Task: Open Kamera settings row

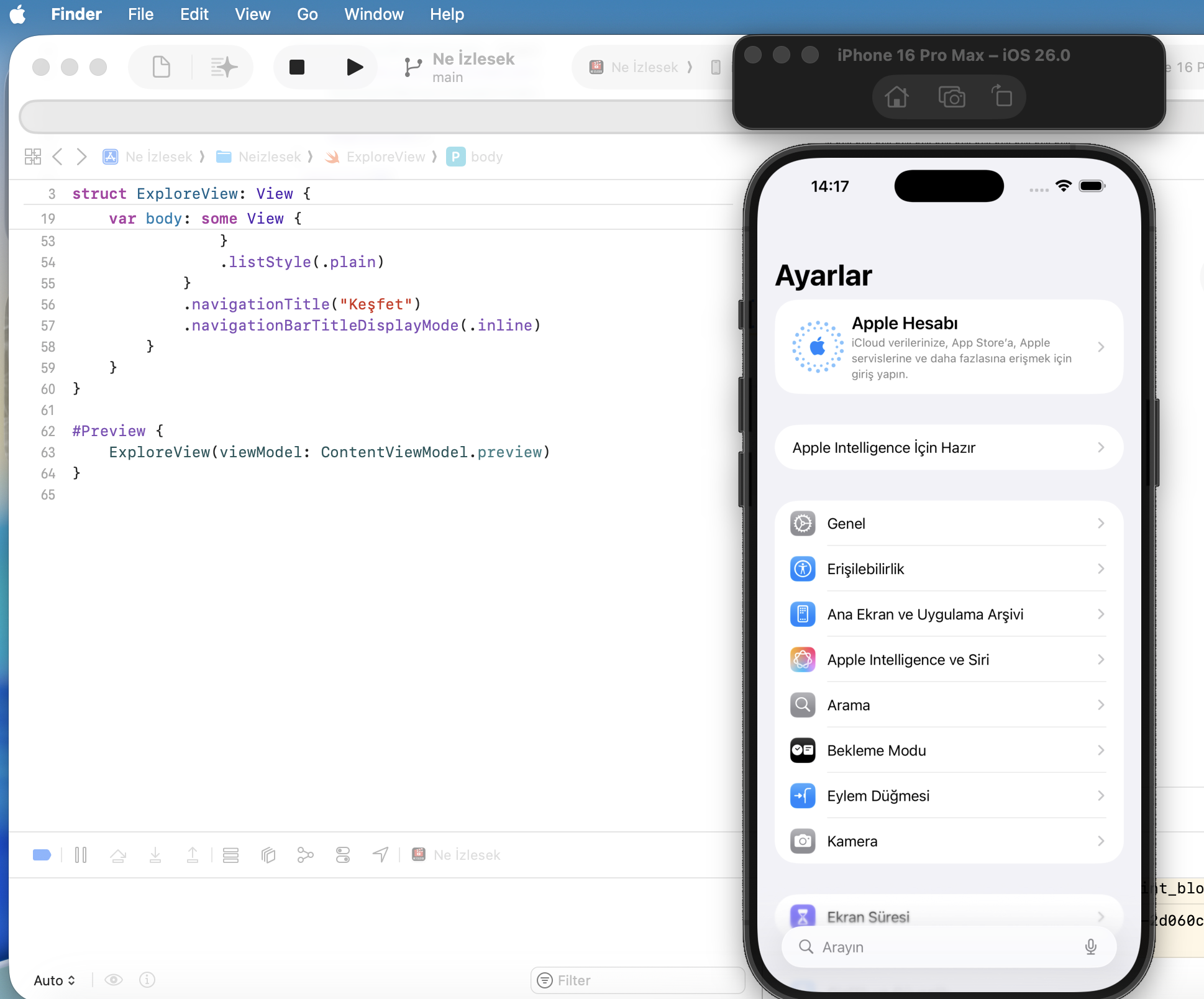Action: click(x=949, y=841)
